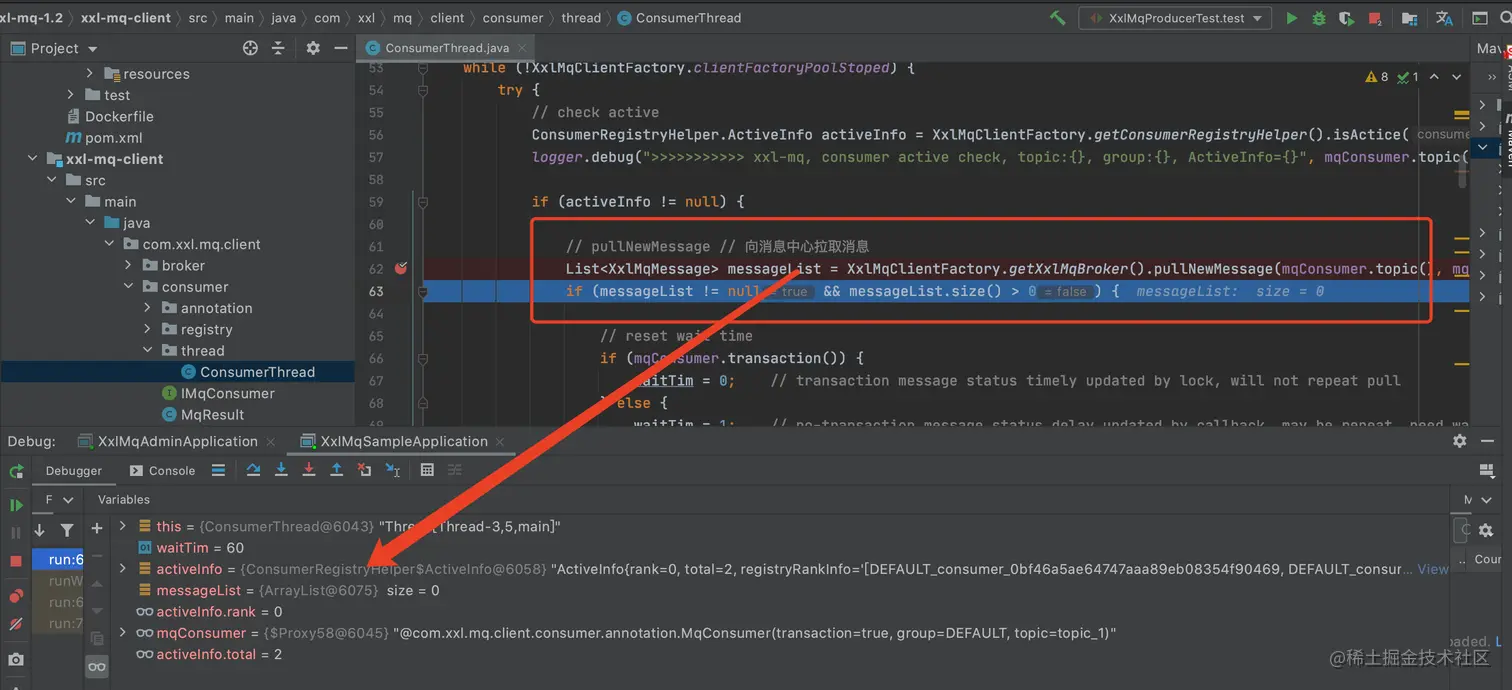Expand the registry package
This screenshot has height=690, width=1512.
pos(147,329)
